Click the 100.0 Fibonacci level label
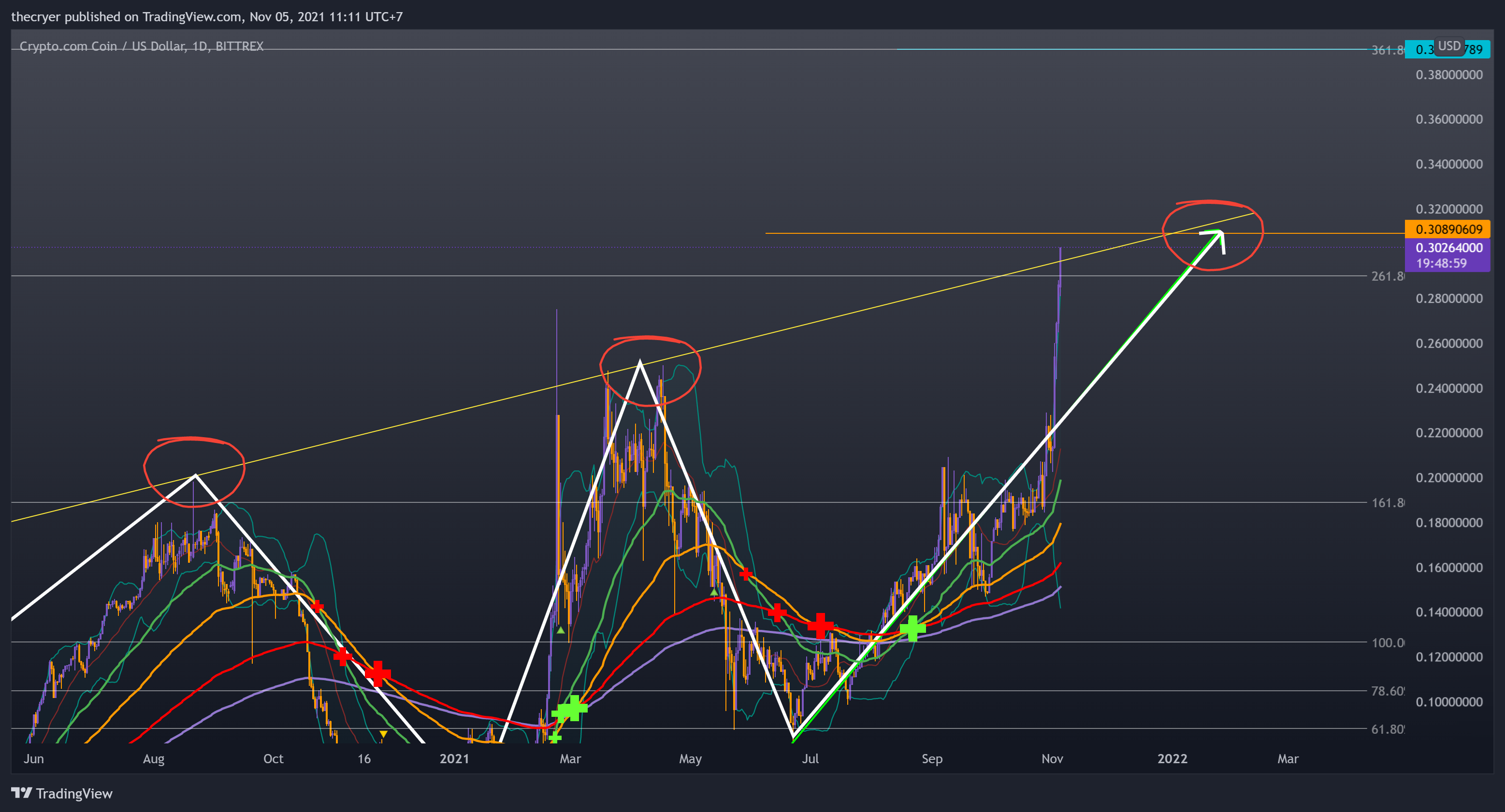The image size is (1505, 812). (x=1388, y=643)
